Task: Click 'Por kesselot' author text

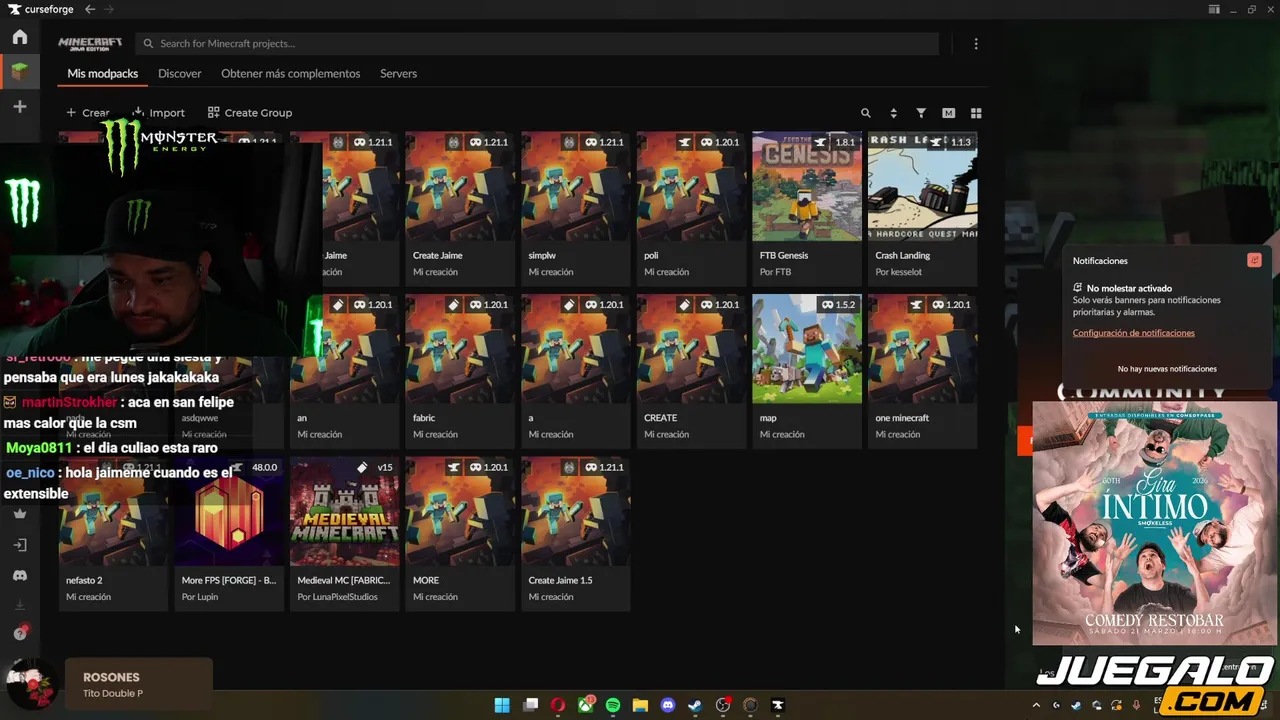Action: 898,272
